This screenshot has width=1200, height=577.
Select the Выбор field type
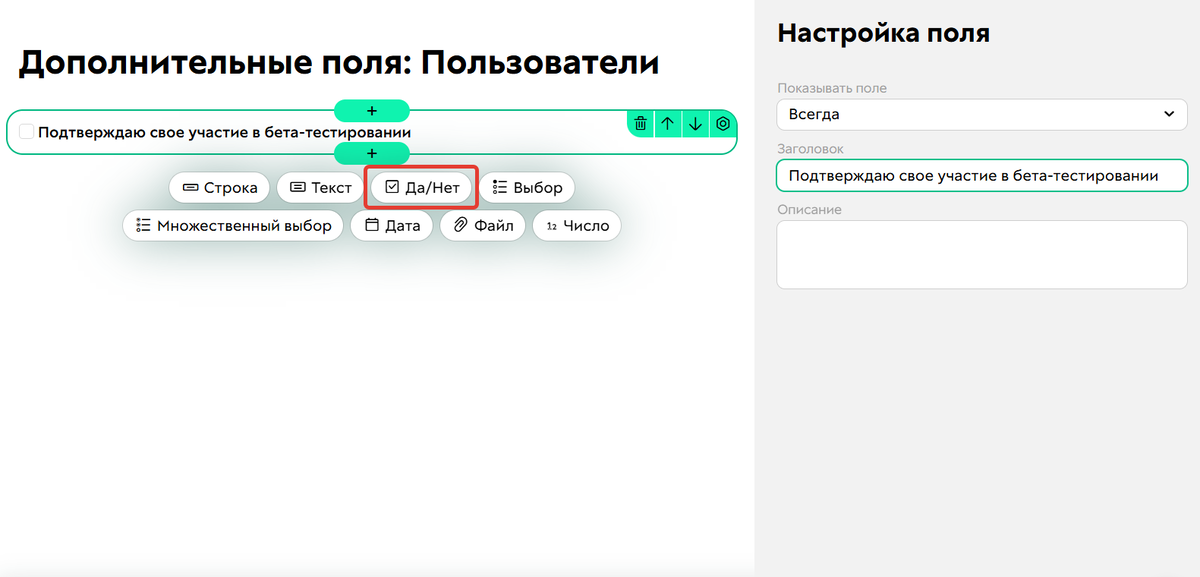tap(527, 187)
